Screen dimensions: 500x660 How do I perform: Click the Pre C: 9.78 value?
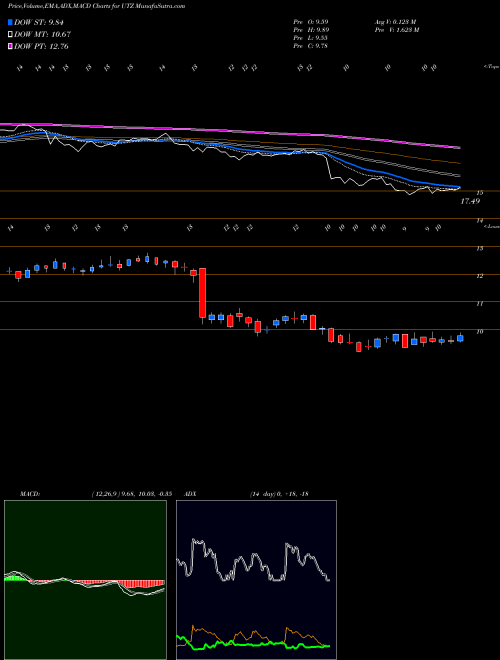point(311,46)
